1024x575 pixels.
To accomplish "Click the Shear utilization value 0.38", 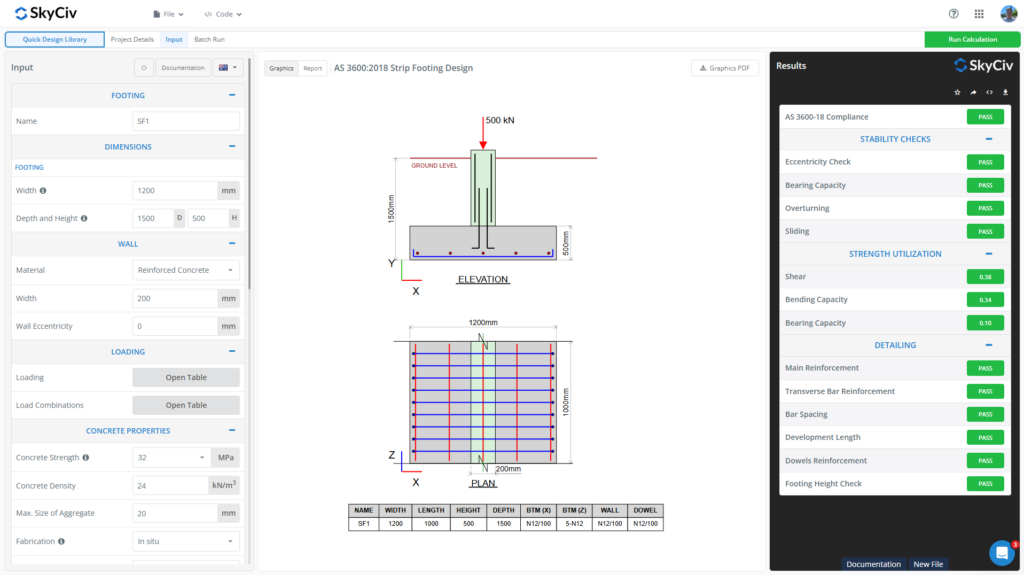I will pyautogui.click(x=985, y=276).
